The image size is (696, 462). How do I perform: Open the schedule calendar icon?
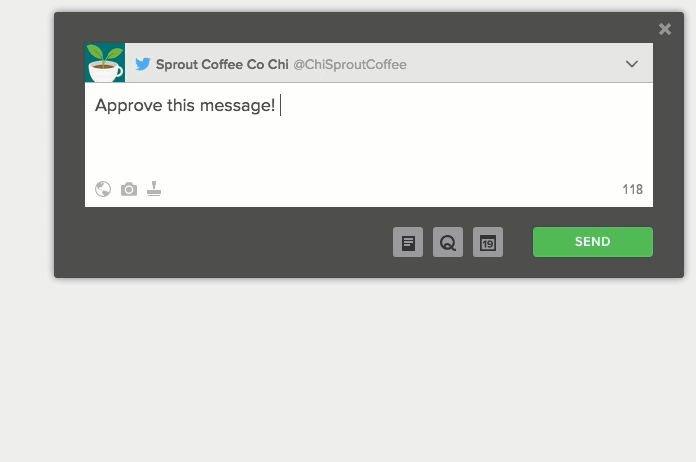click(488, 242)
